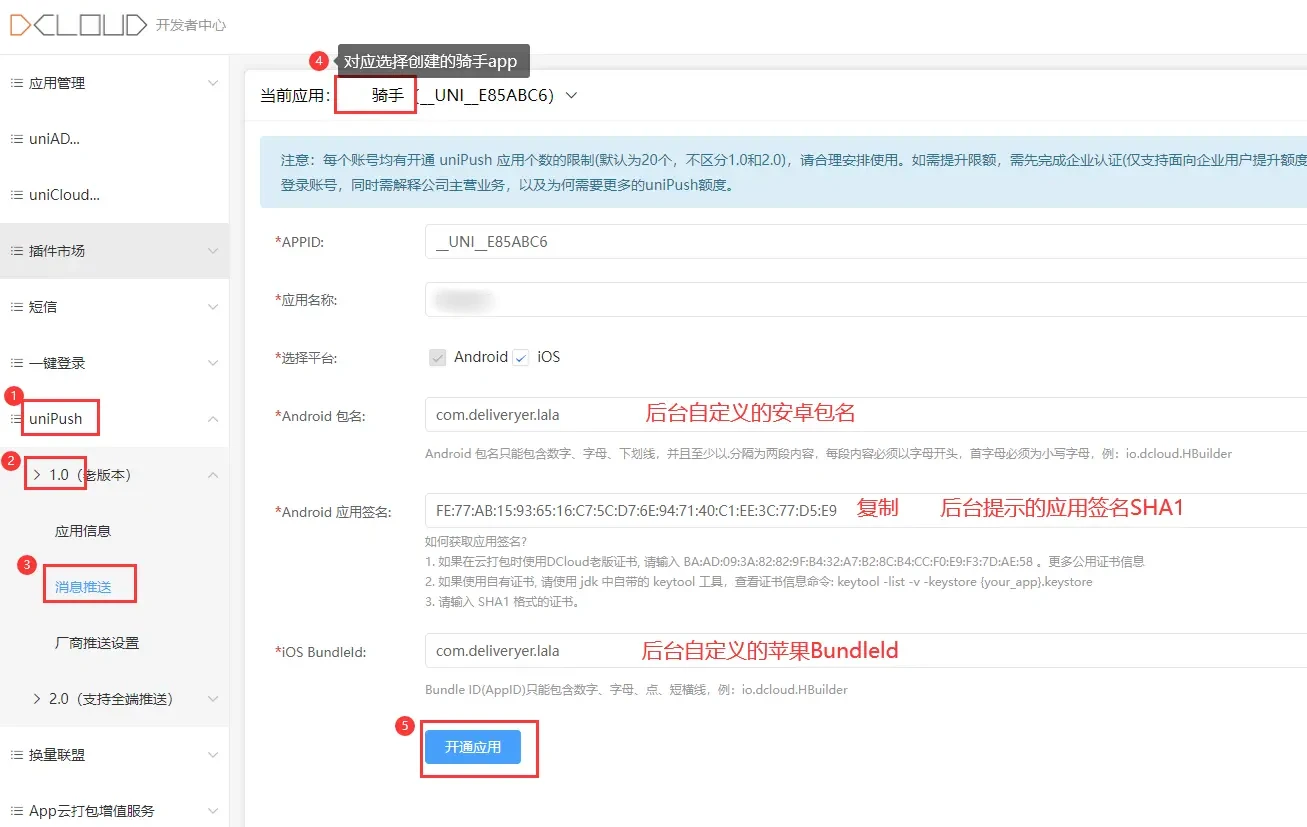Focus the iOS BundleId input field
1307x827 pixels.
[866, 650]
